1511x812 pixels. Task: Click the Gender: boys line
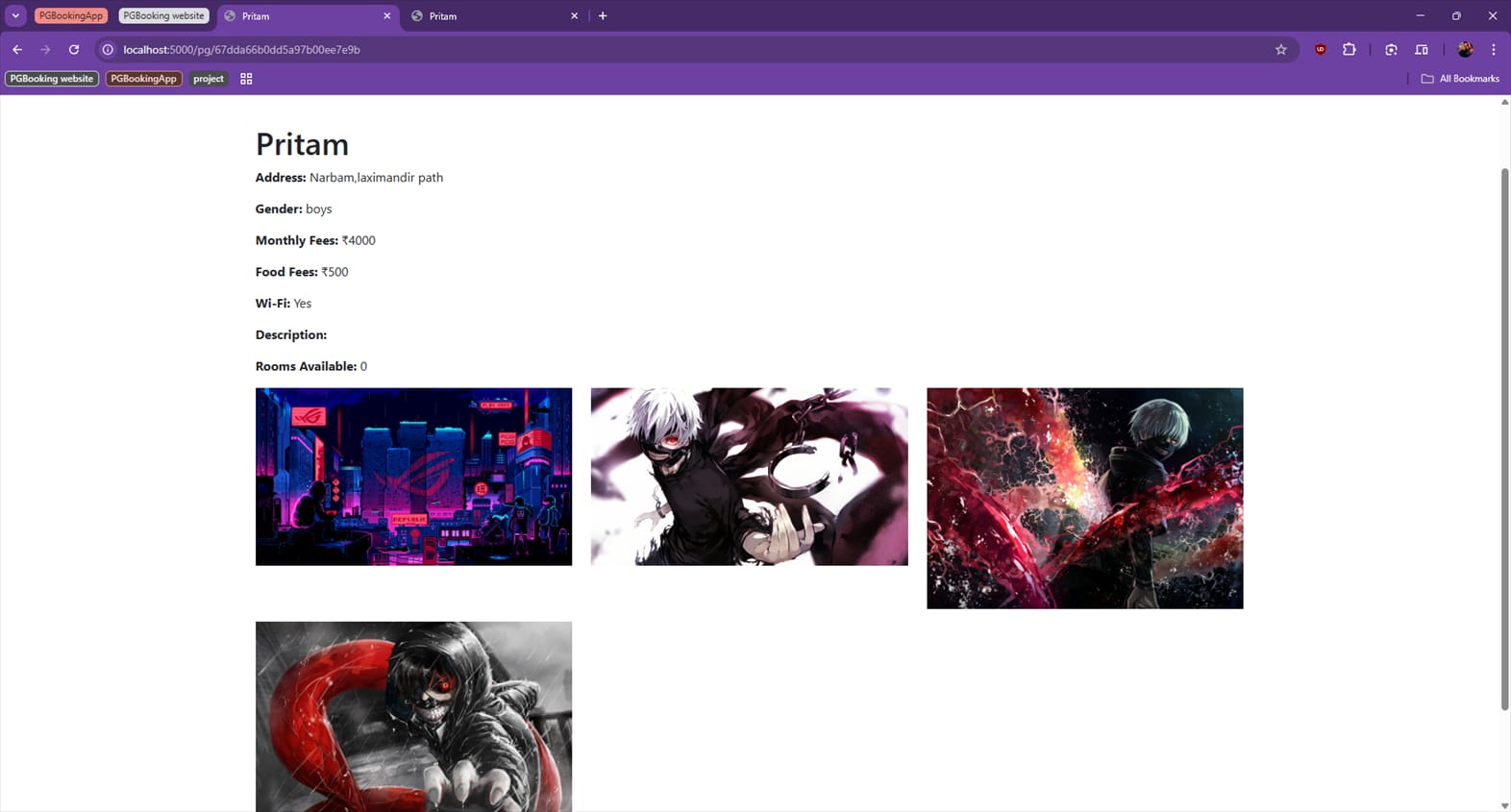(293, 209)
